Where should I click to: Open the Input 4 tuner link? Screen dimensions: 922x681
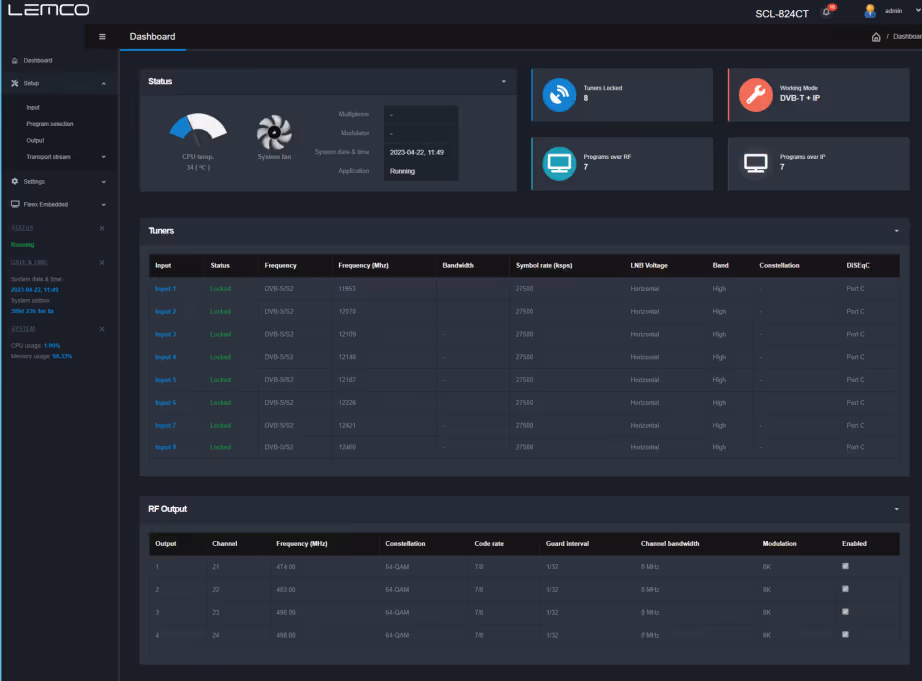pos(165,357)
